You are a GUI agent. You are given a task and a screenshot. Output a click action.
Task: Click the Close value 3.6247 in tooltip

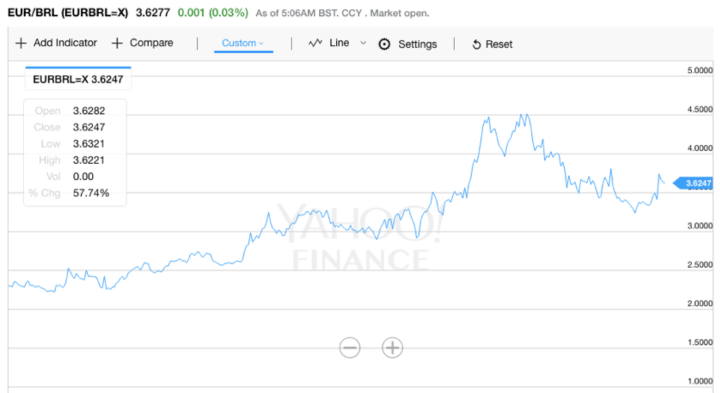[89, 127]
